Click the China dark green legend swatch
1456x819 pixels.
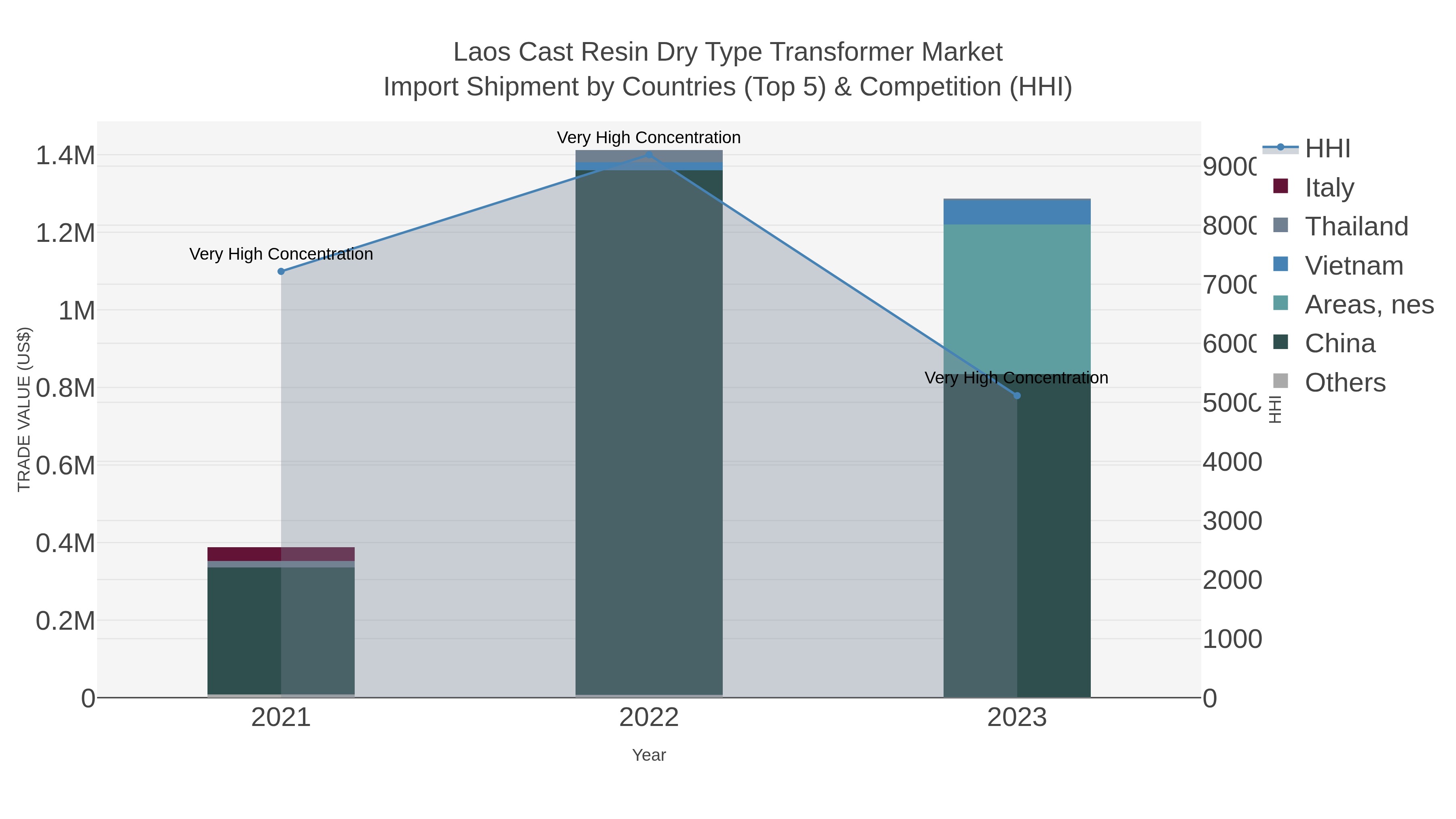(1281, 342)
